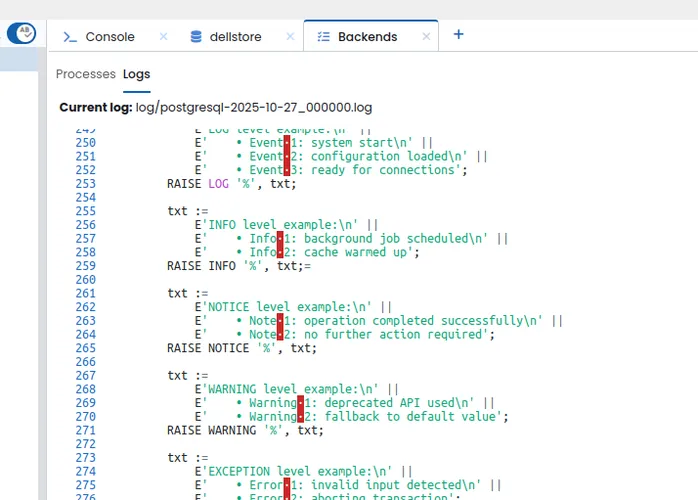This screenshot has height=500, width=698.
Task: Click the database icon on dellstore tab
Action: pos(196,37)
